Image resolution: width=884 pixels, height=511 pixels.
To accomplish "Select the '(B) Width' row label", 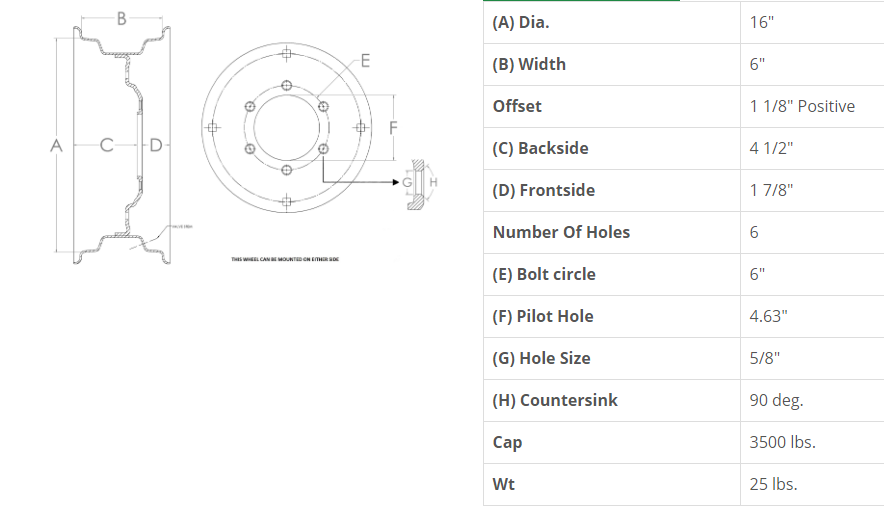I will coord(529,64).
